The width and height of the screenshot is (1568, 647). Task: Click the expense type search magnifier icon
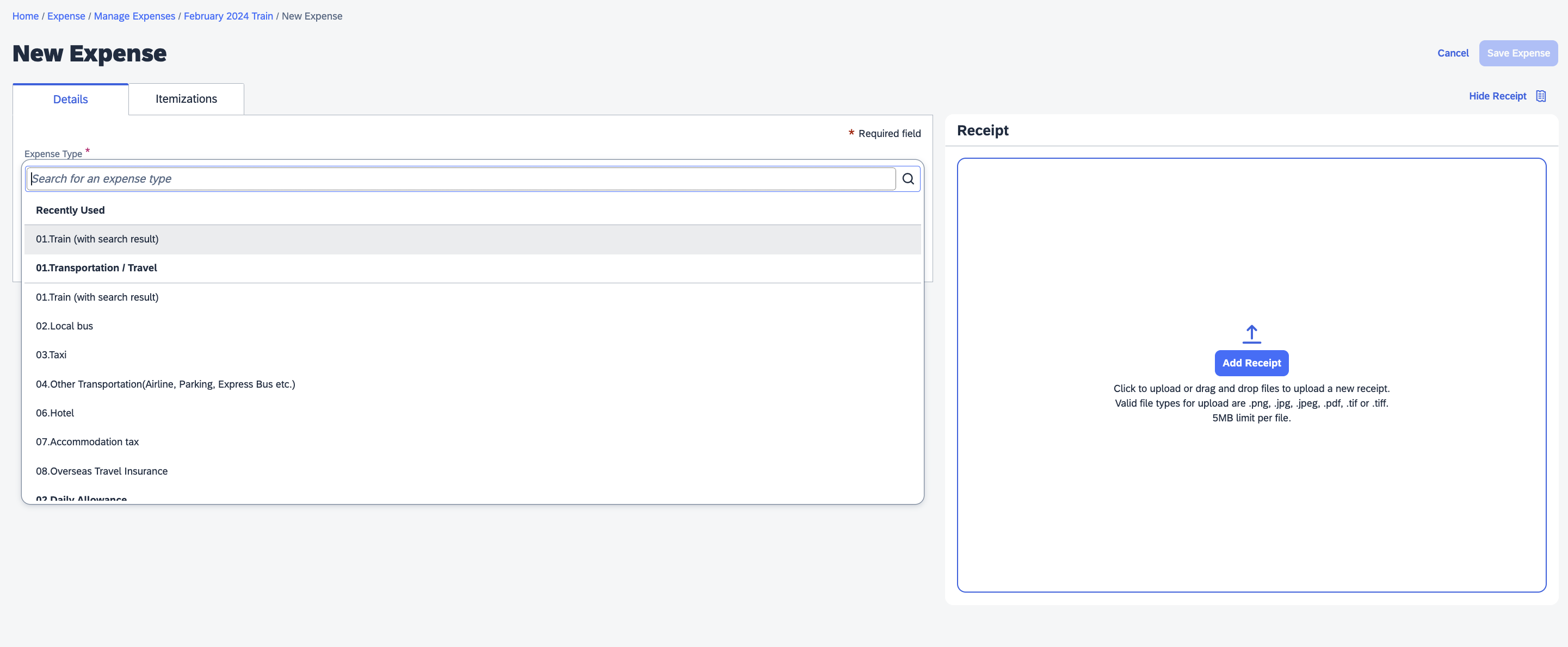908,179
